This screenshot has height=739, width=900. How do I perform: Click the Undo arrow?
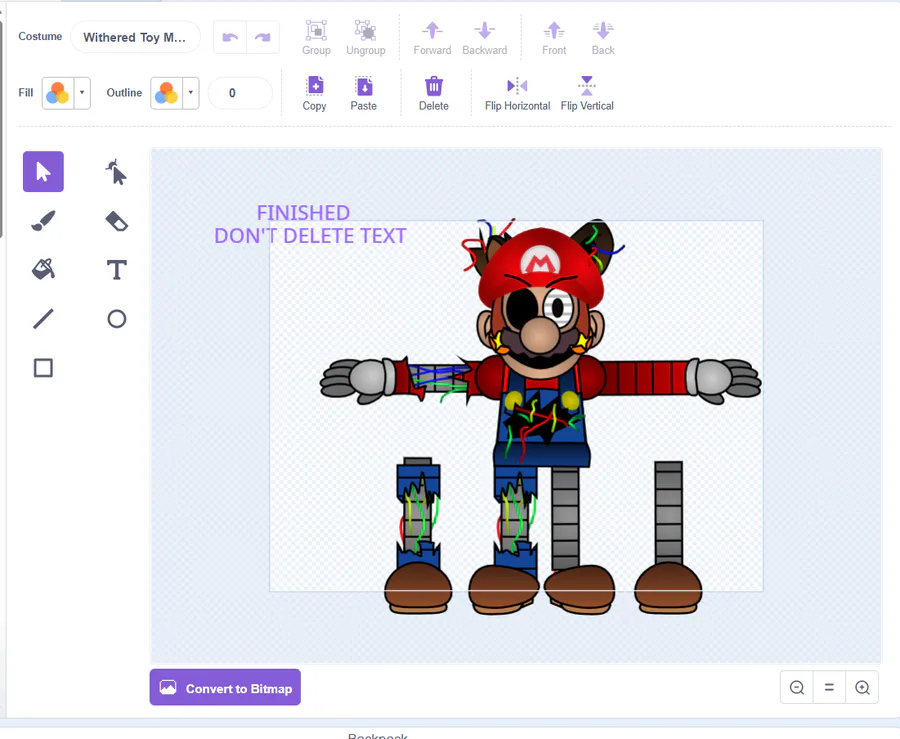pos(230,37)
